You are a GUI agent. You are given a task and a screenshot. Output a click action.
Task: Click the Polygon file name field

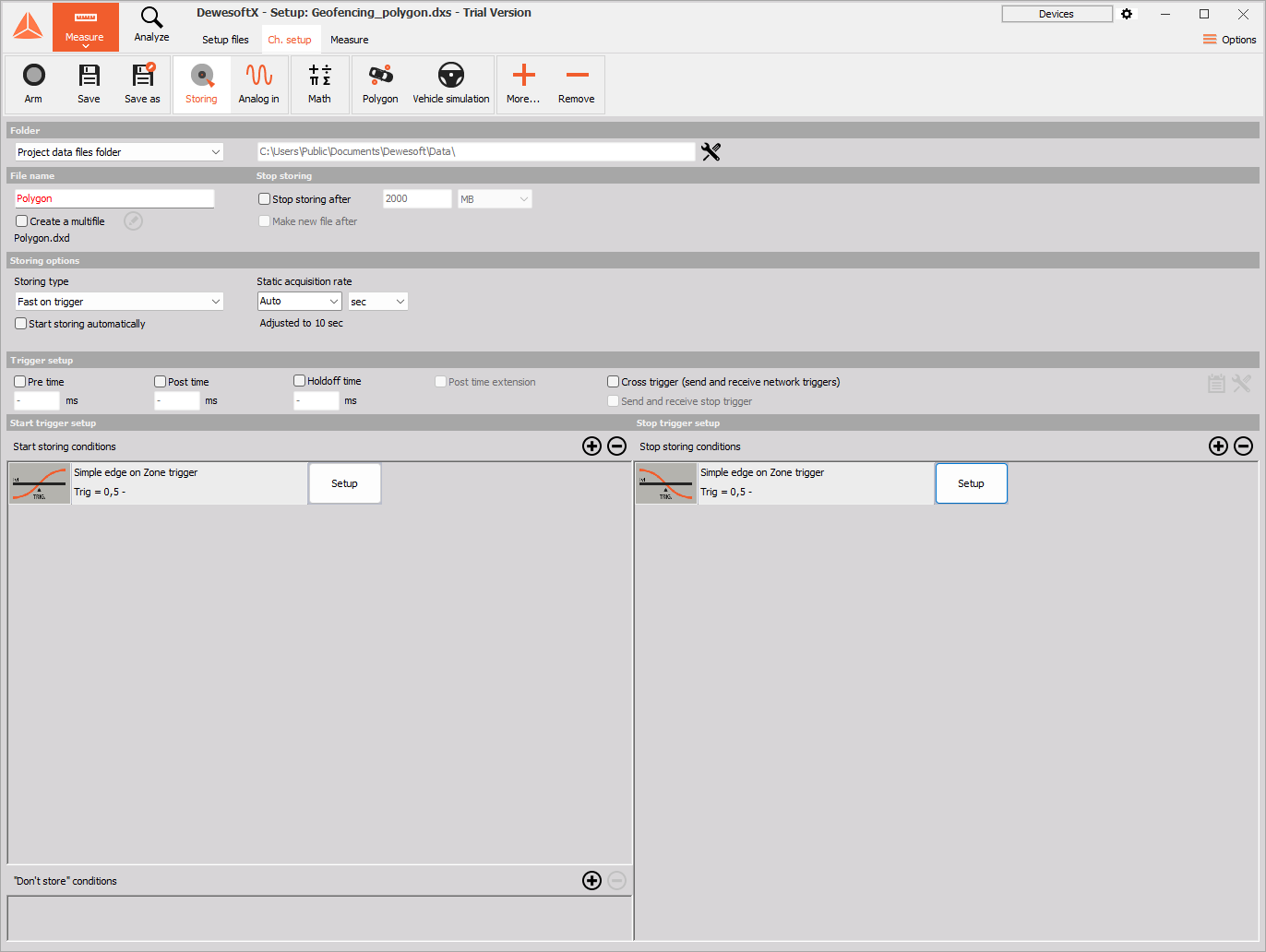(114, 198)
